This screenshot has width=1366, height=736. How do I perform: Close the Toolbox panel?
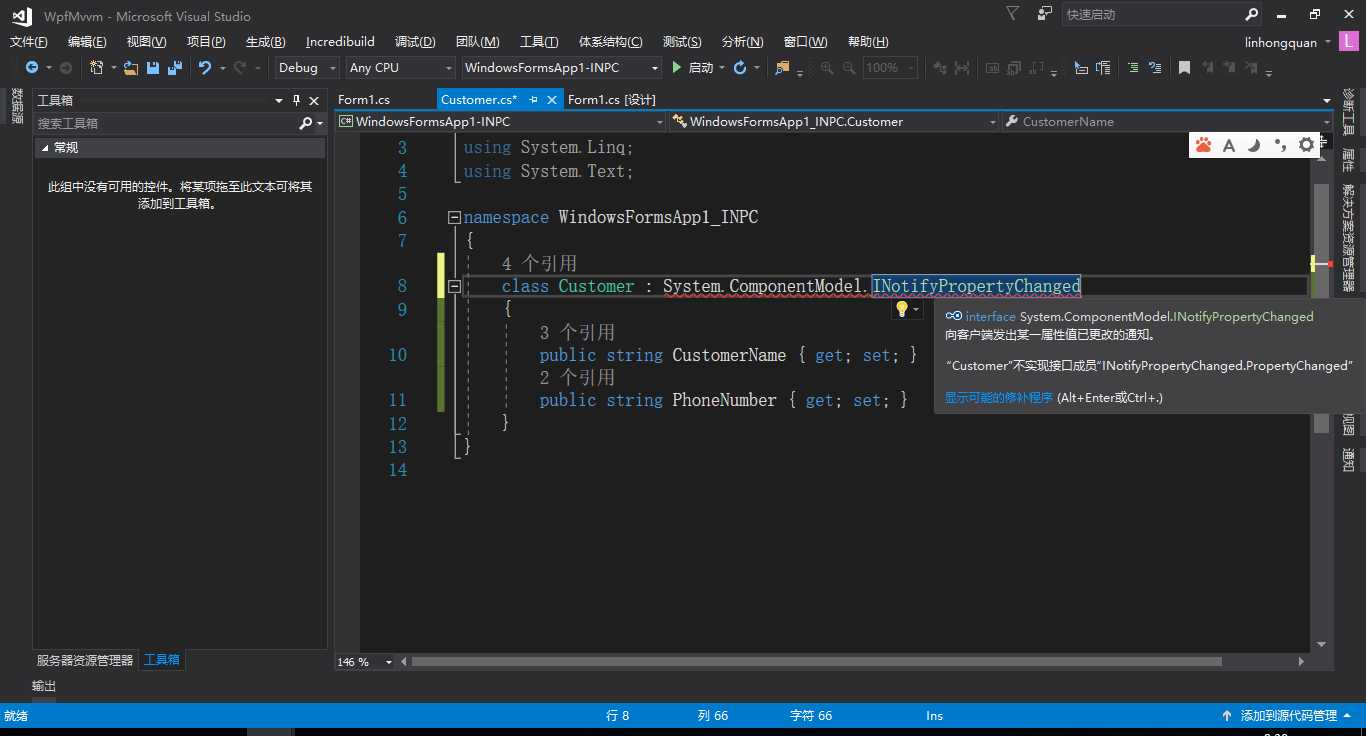coord(314,100)
